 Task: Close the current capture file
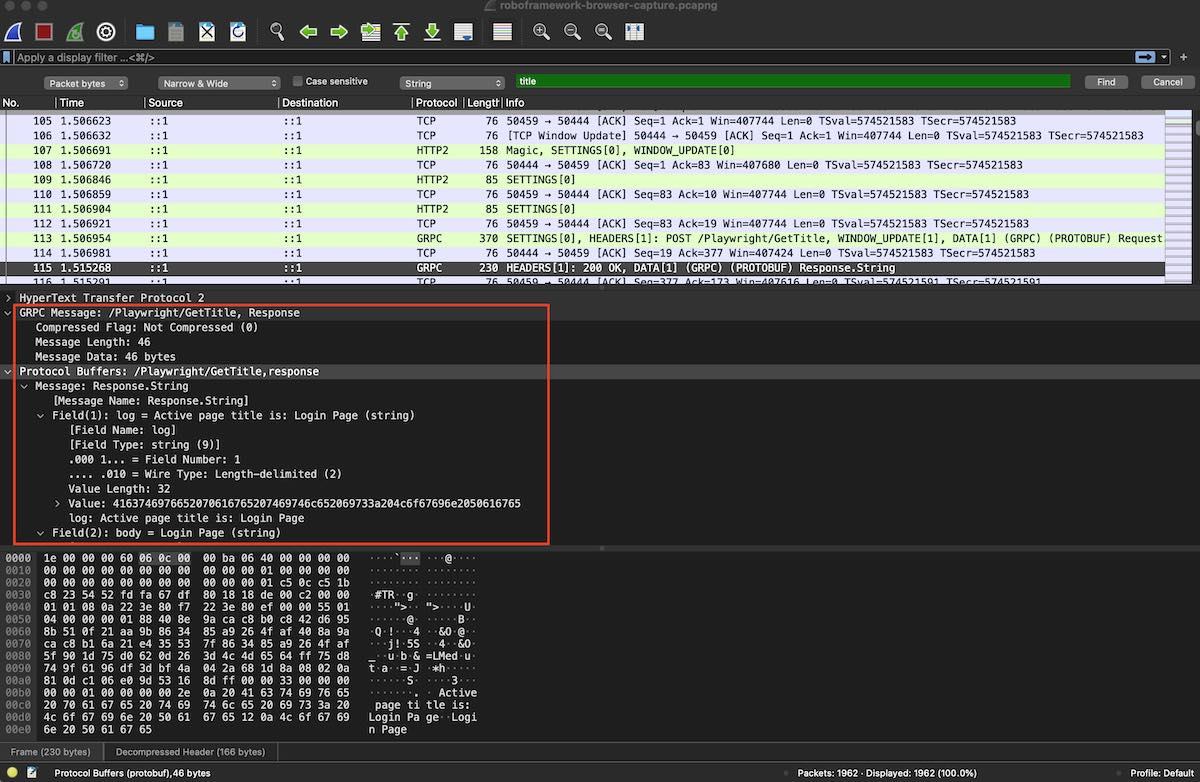click(206, 31)
